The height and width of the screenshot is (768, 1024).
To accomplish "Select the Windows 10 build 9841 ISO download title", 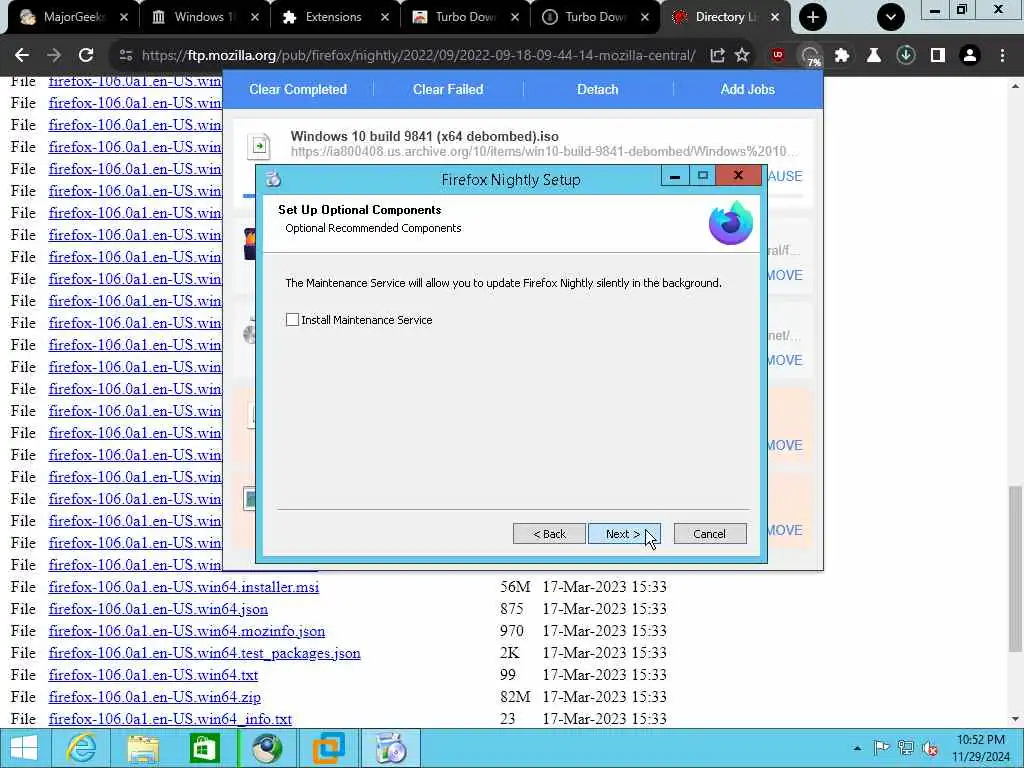I will coord(424,136).
